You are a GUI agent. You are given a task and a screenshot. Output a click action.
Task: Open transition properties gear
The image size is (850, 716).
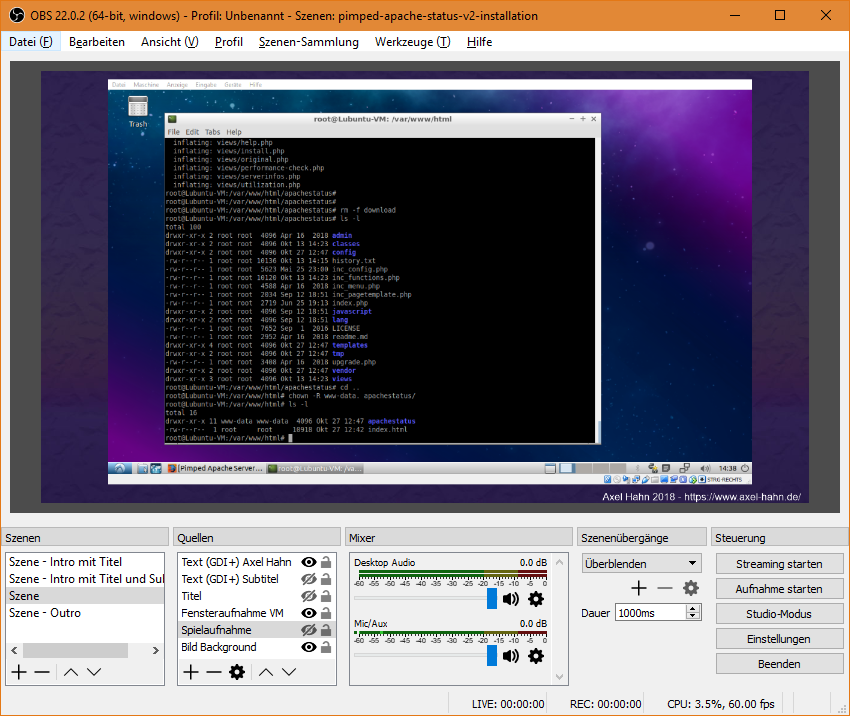(x=691, y=588)
